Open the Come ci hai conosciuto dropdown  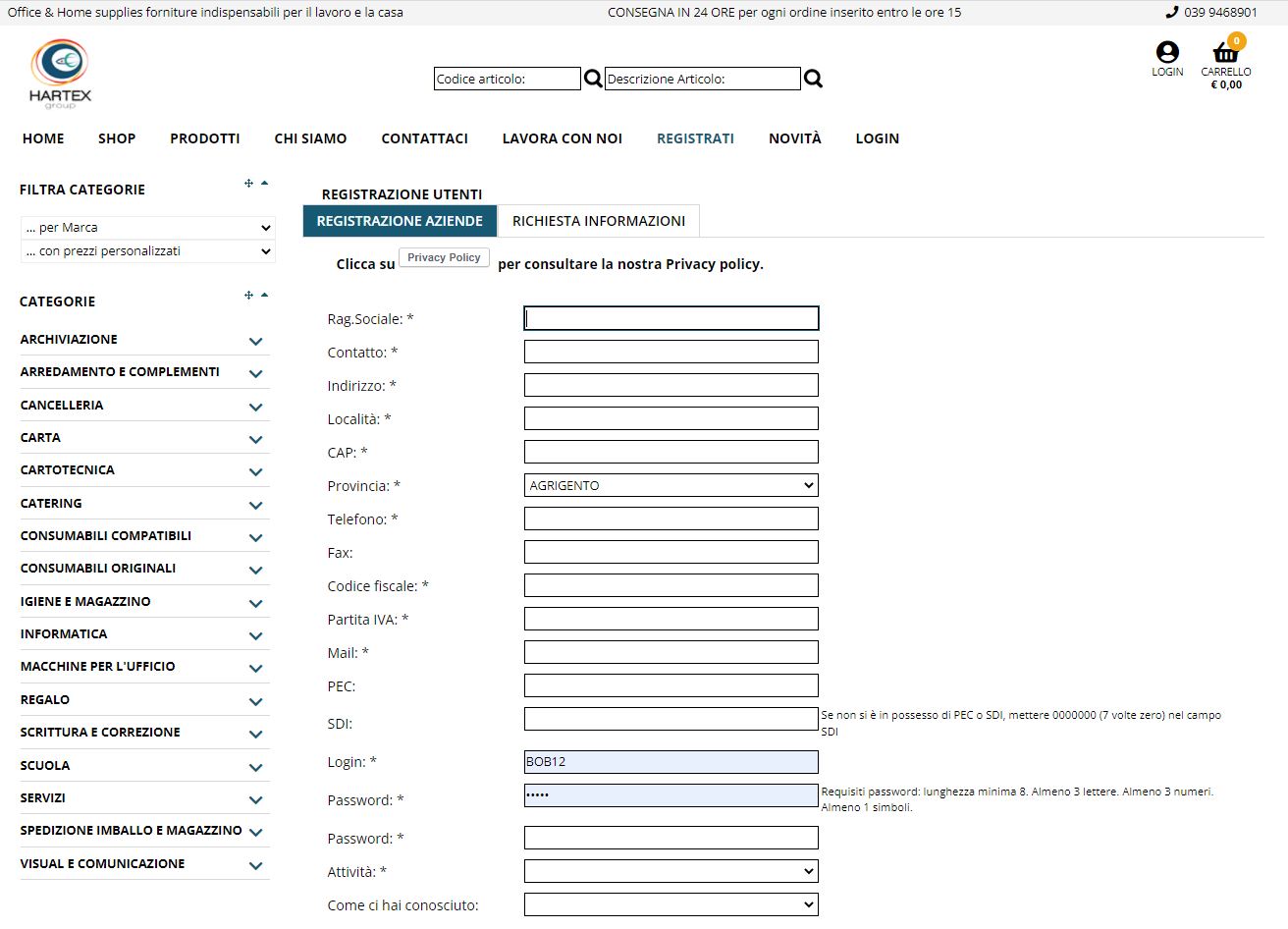pos(671,904)
